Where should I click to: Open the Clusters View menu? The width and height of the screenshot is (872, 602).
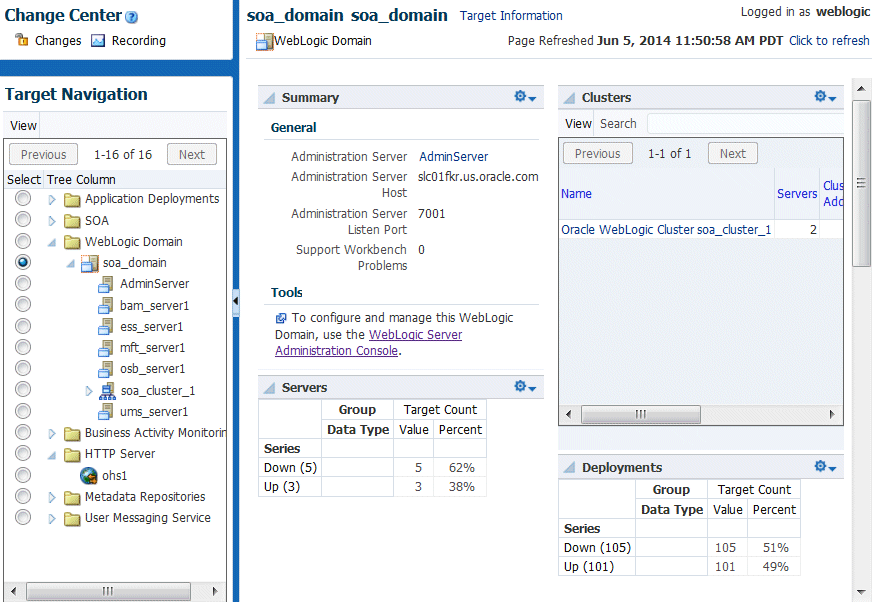[x=578, y=124]
